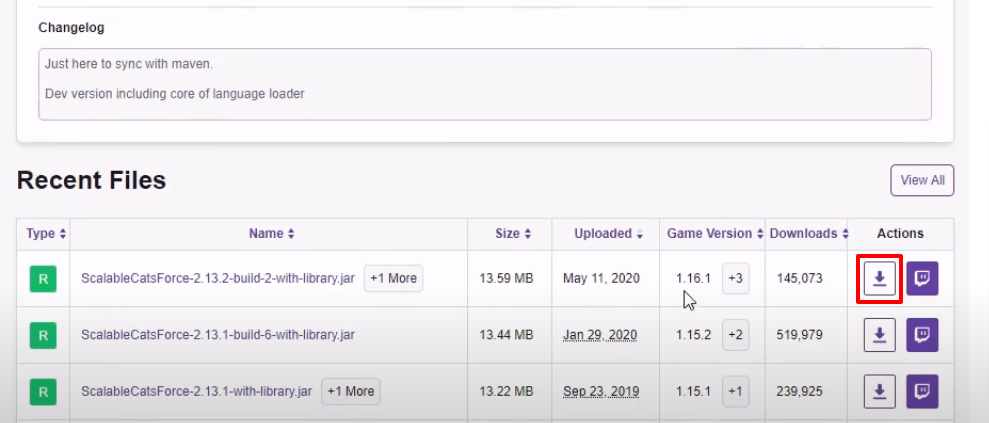
Task: Sort files by Game Version
Action: pyautogui.click(x=713, y=234)
